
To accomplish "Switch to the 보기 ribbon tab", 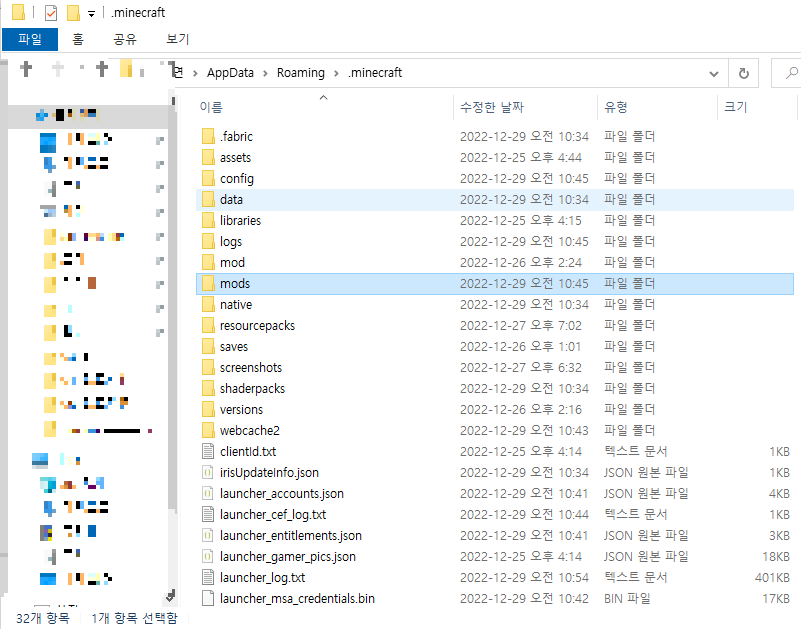I will click(178, 39).
